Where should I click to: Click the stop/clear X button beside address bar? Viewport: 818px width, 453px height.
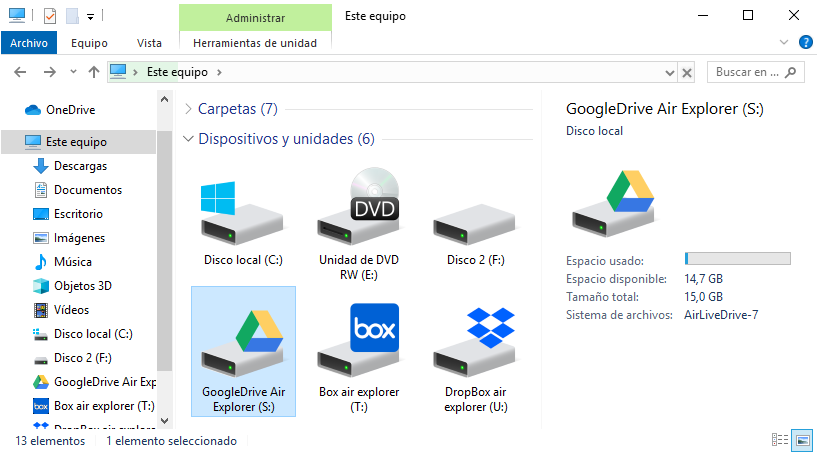point(687,73)
